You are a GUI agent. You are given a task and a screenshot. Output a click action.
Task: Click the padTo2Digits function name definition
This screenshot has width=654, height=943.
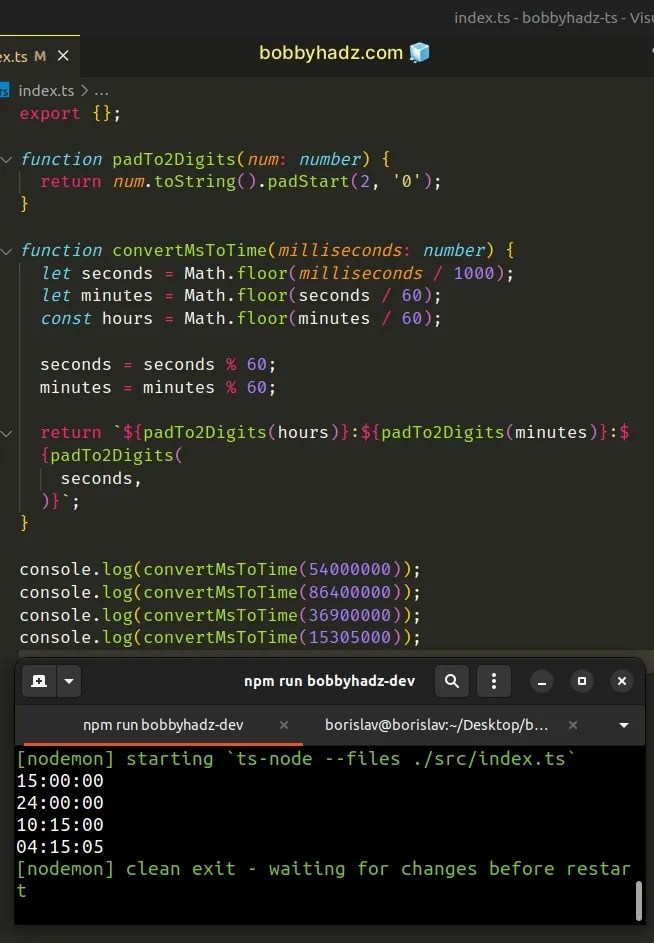coord(174,159)
